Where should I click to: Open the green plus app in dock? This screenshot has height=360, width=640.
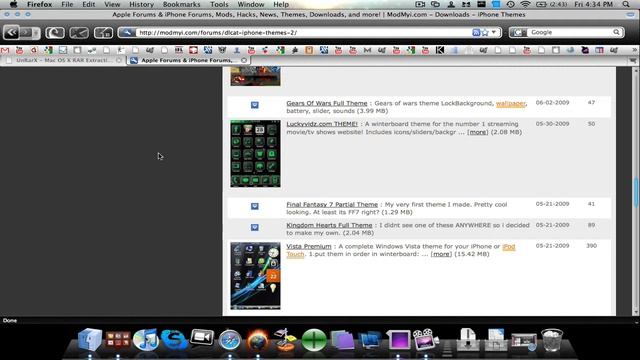tap(314, 340)
